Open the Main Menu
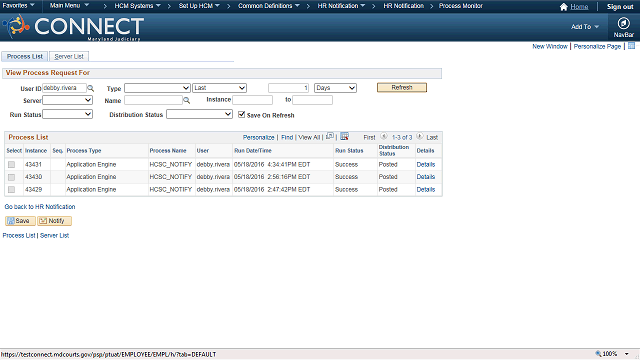 click(69, 6)
